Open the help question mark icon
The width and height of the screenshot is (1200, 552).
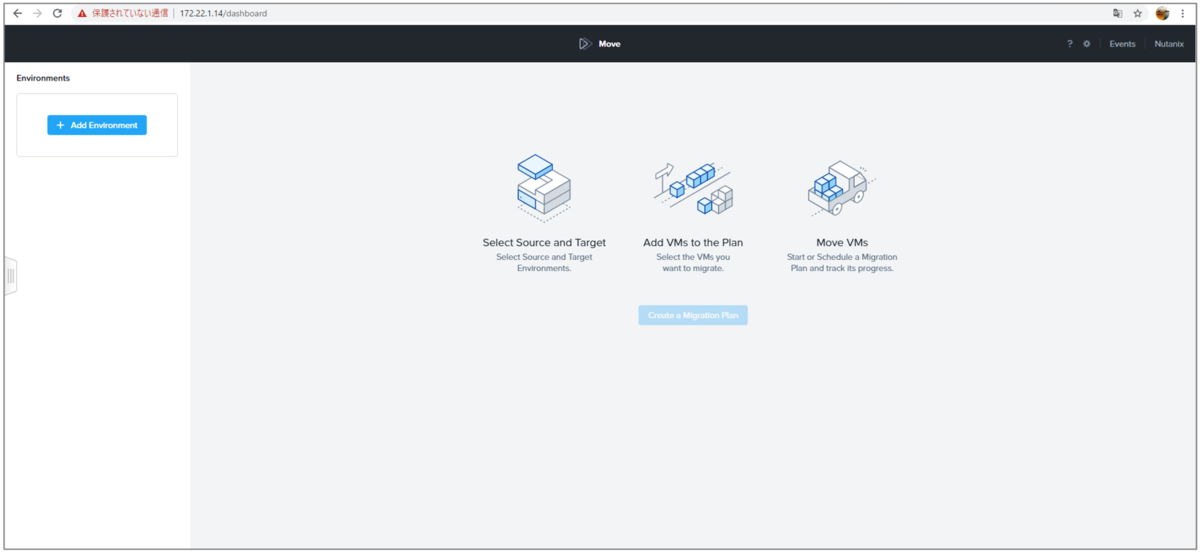1069,44
